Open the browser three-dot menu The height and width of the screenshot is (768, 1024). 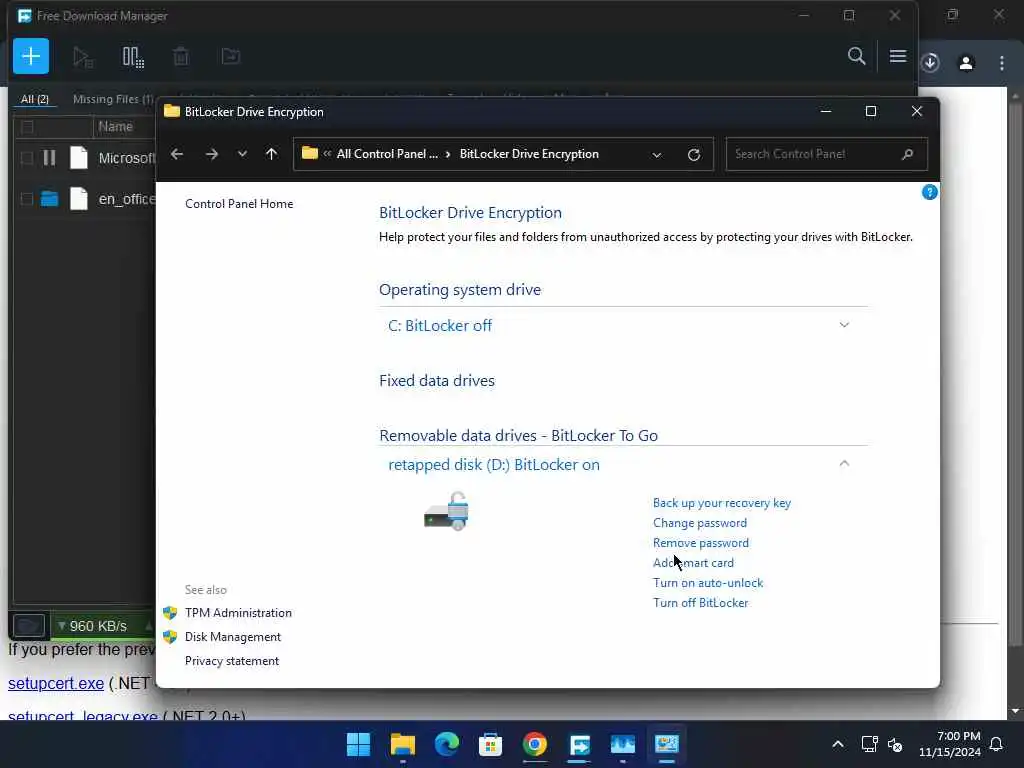pos(1002,63)
